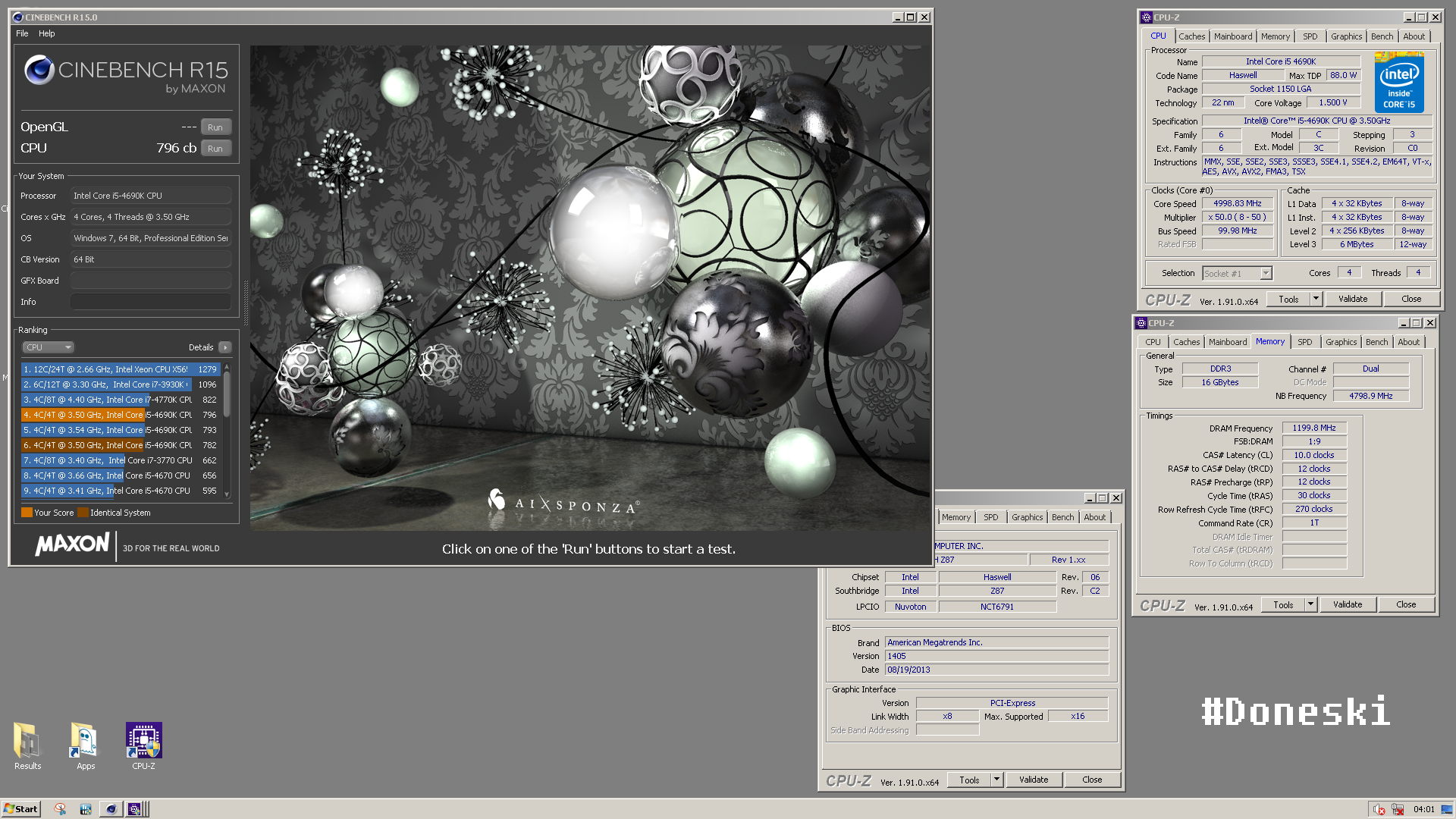Click the Core Voltage value 1.500 V
Screen dimensions: 1456x819
[1332, 103]
